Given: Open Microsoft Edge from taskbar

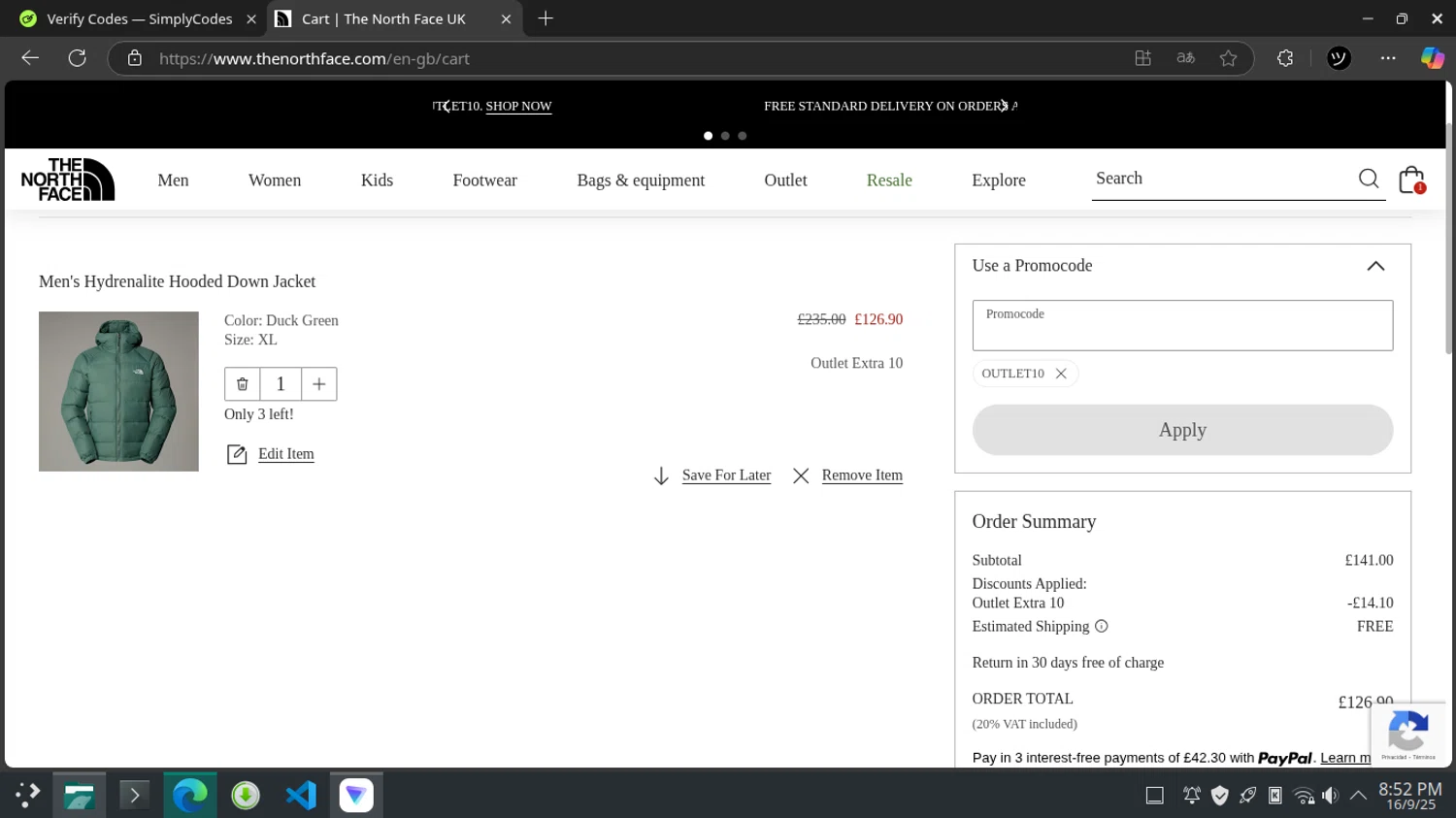Looking at the screenshot, I should (190, 796).
